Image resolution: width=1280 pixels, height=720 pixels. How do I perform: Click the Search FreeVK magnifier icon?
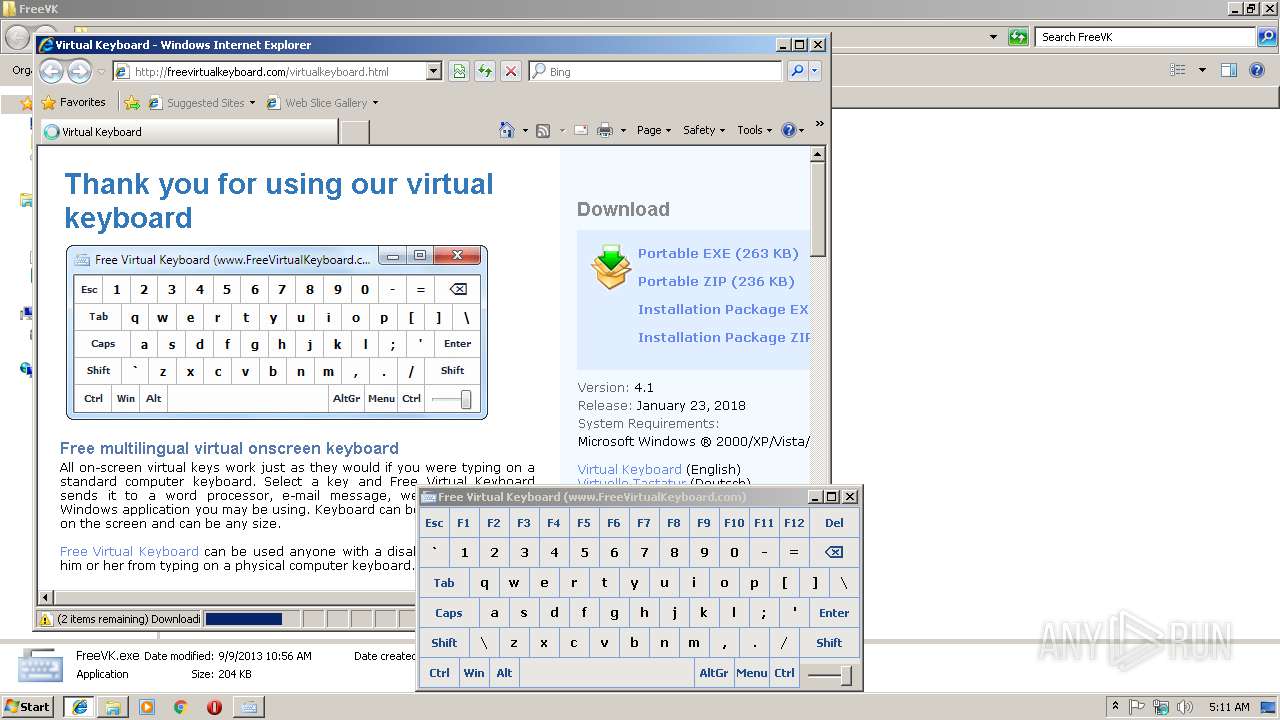coord(1267,37)
